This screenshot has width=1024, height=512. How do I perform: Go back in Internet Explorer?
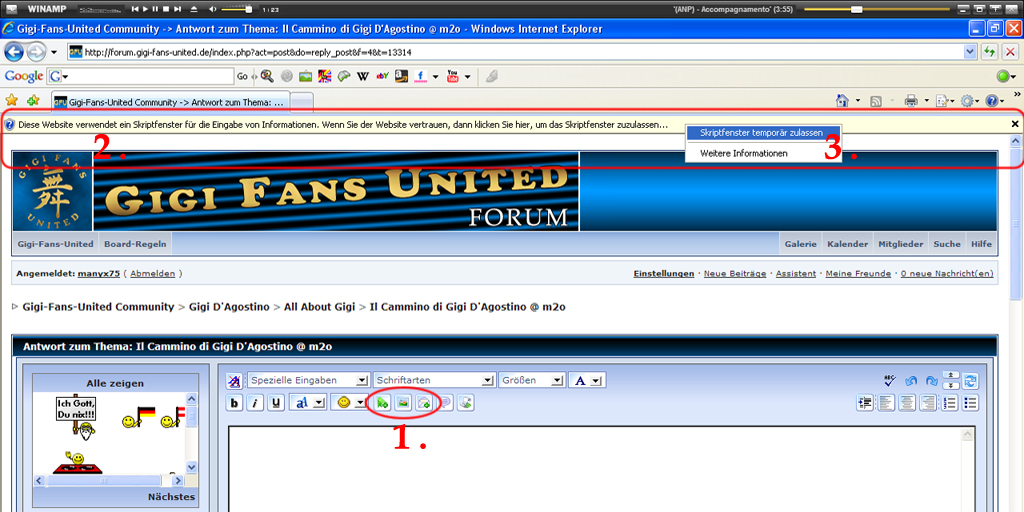point(14,52)
